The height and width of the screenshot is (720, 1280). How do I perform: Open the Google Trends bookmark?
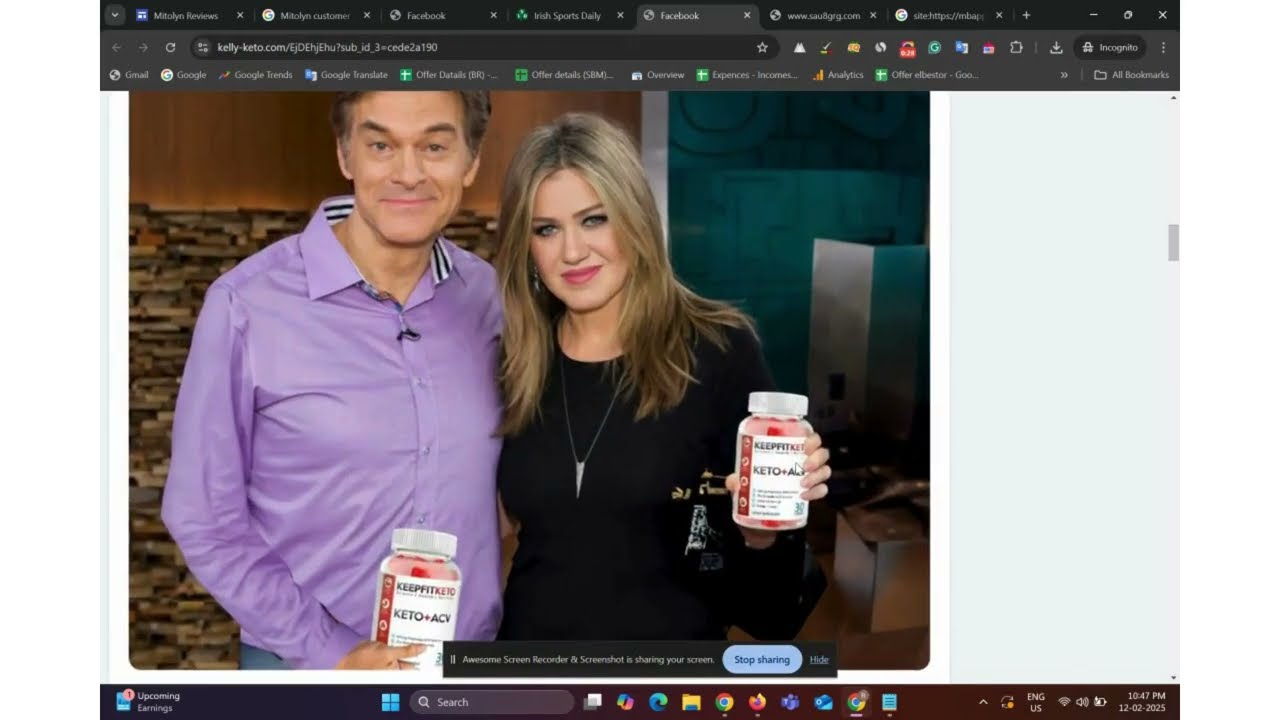pos(256,75)
